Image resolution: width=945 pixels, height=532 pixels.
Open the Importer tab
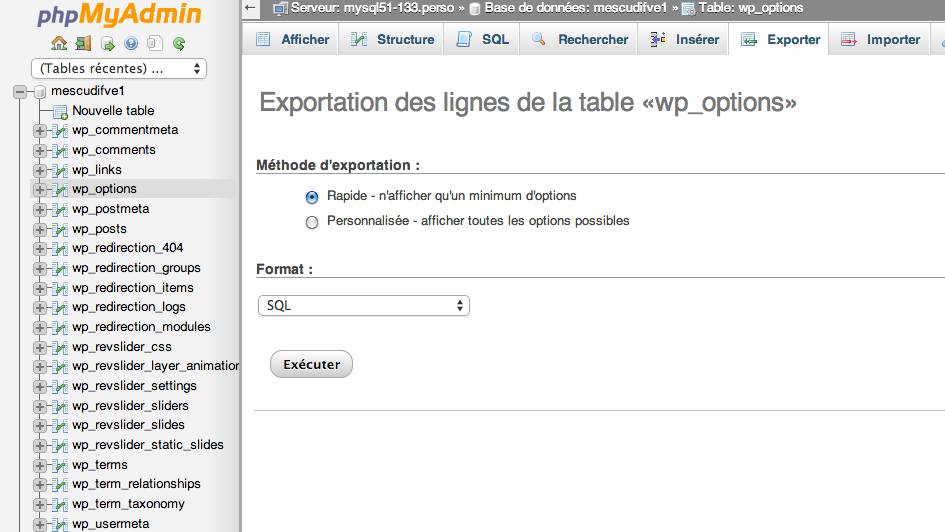[x=880, y=39]
